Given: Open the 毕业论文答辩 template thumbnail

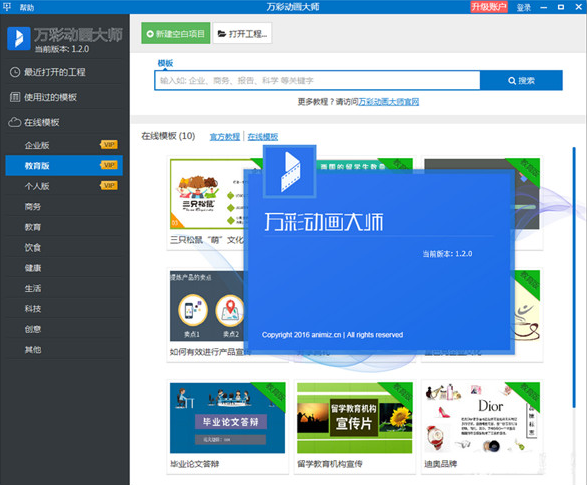Looking at the screenshot, I should tap(227, 418).
